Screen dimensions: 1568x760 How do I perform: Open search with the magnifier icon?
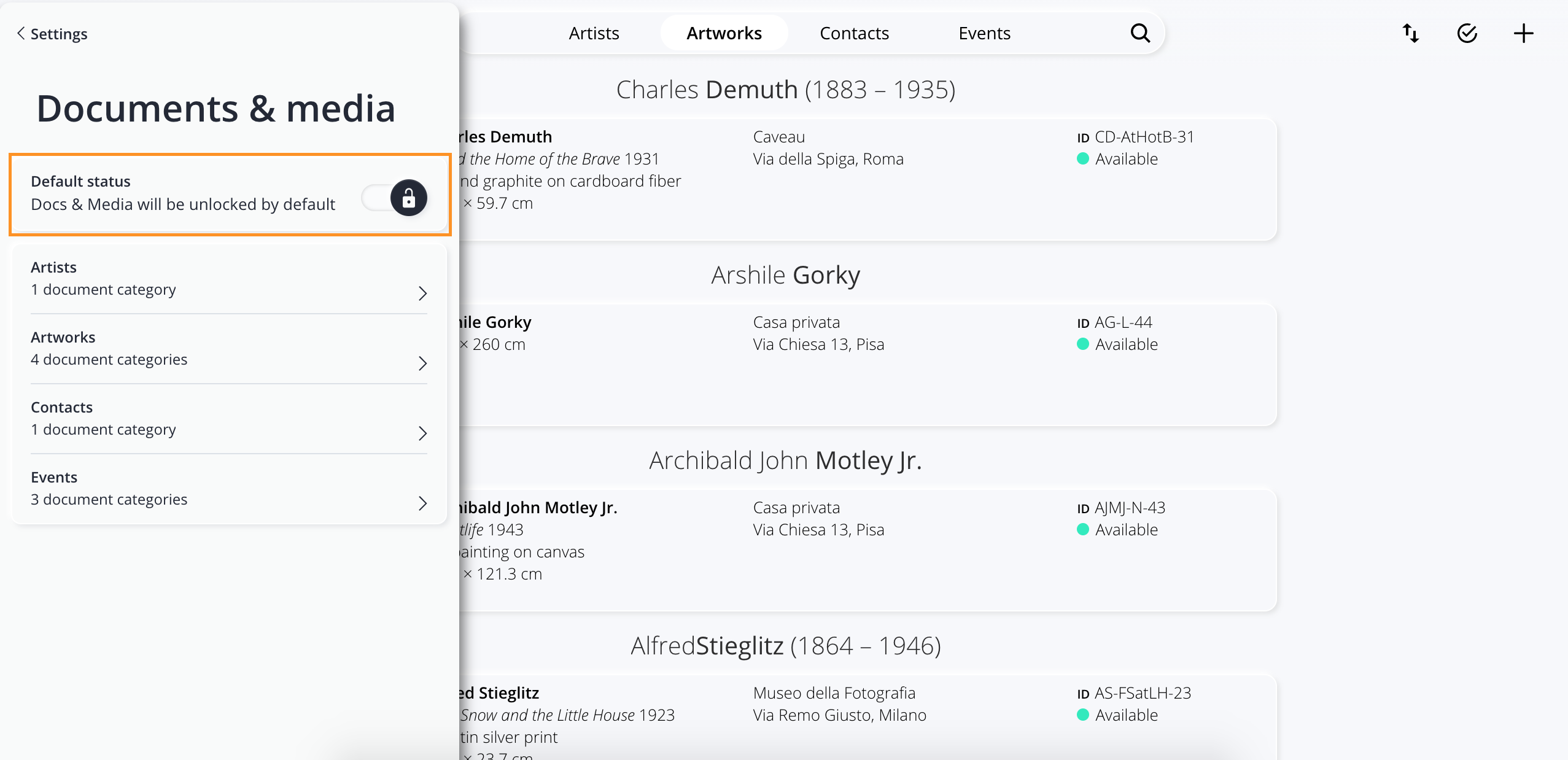1140,33
